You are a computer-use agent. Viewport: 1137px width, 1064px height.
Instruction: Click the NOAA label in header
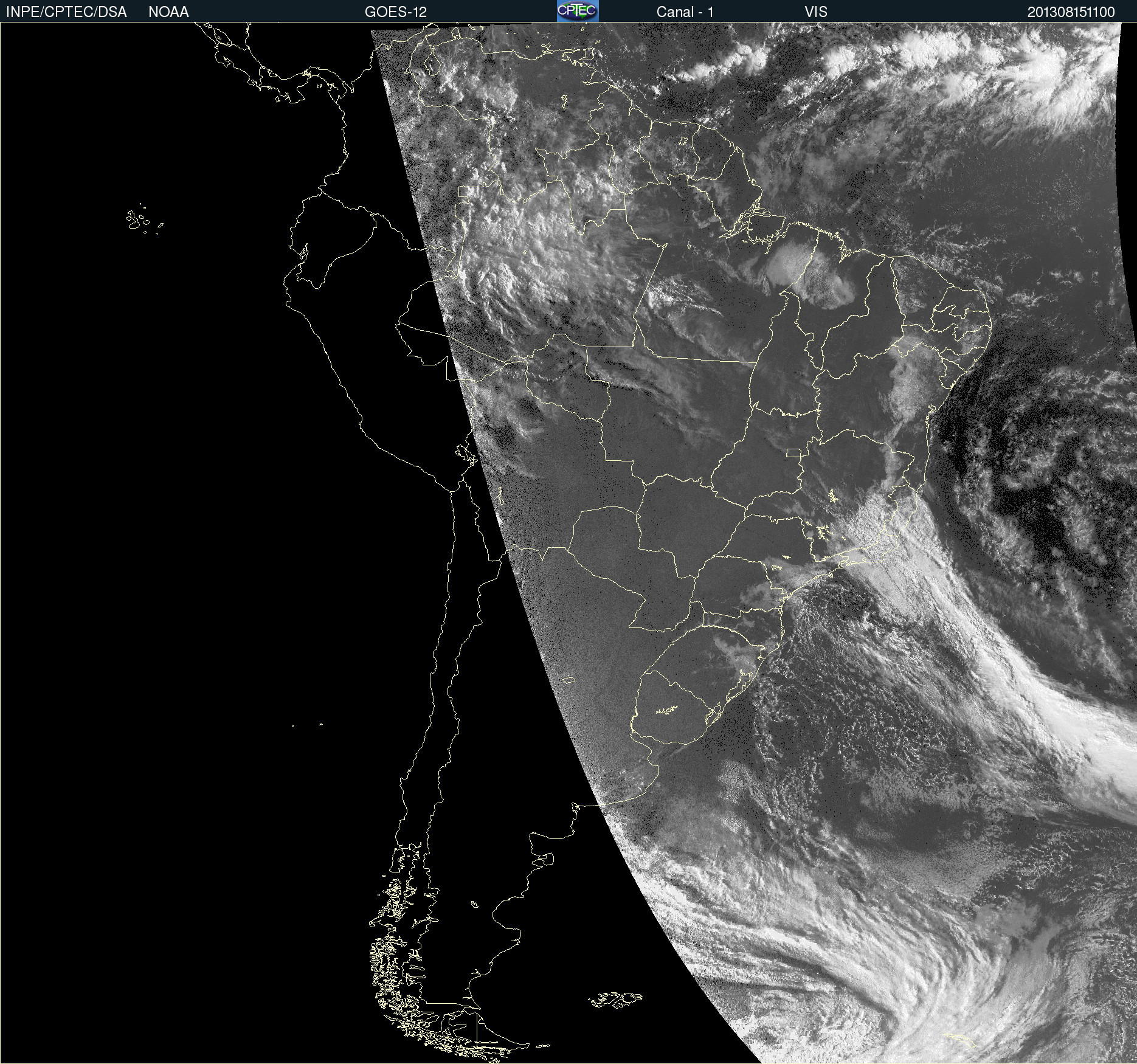(x=168, y=12)
